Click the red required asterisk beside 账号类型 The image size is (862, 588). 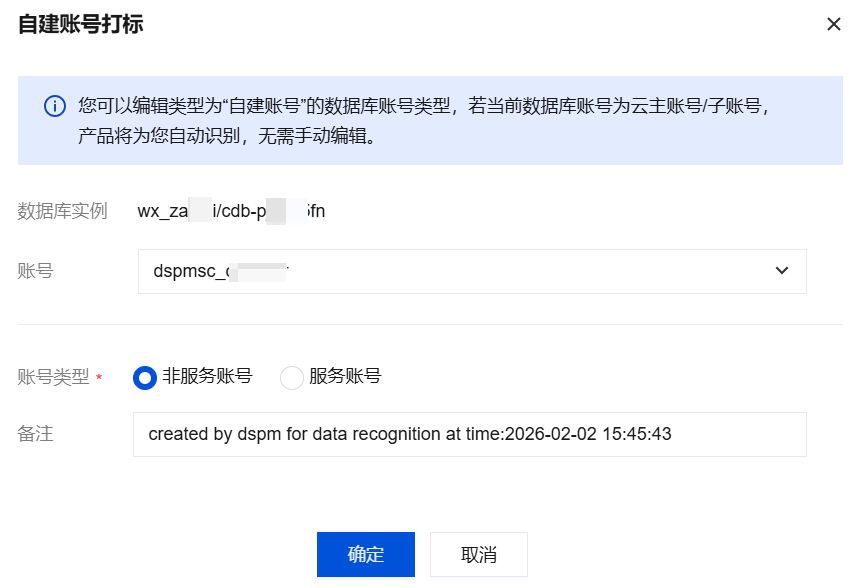99,378
